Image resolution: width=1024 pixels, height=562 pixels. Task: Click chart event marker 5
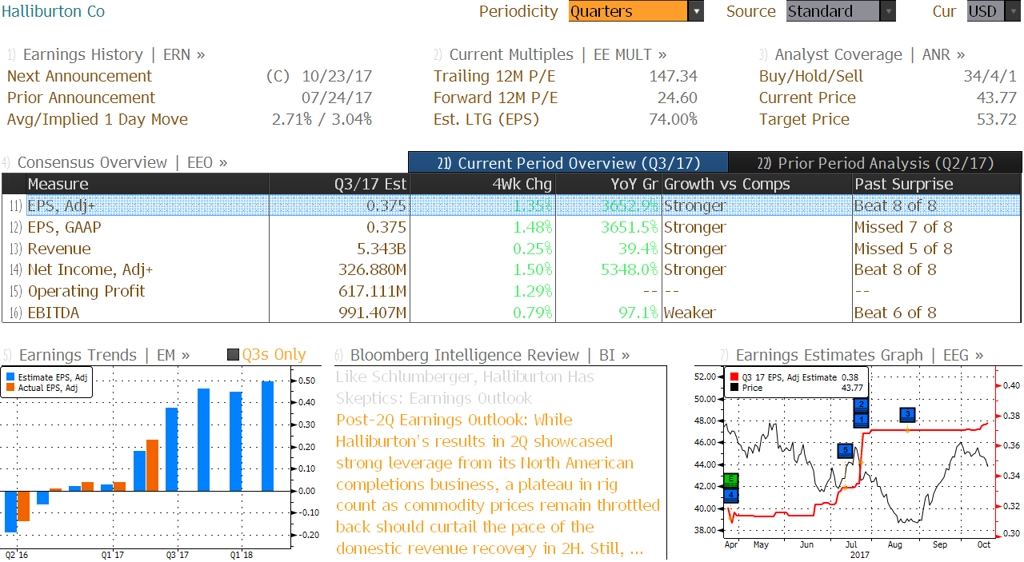coord(846,450)
